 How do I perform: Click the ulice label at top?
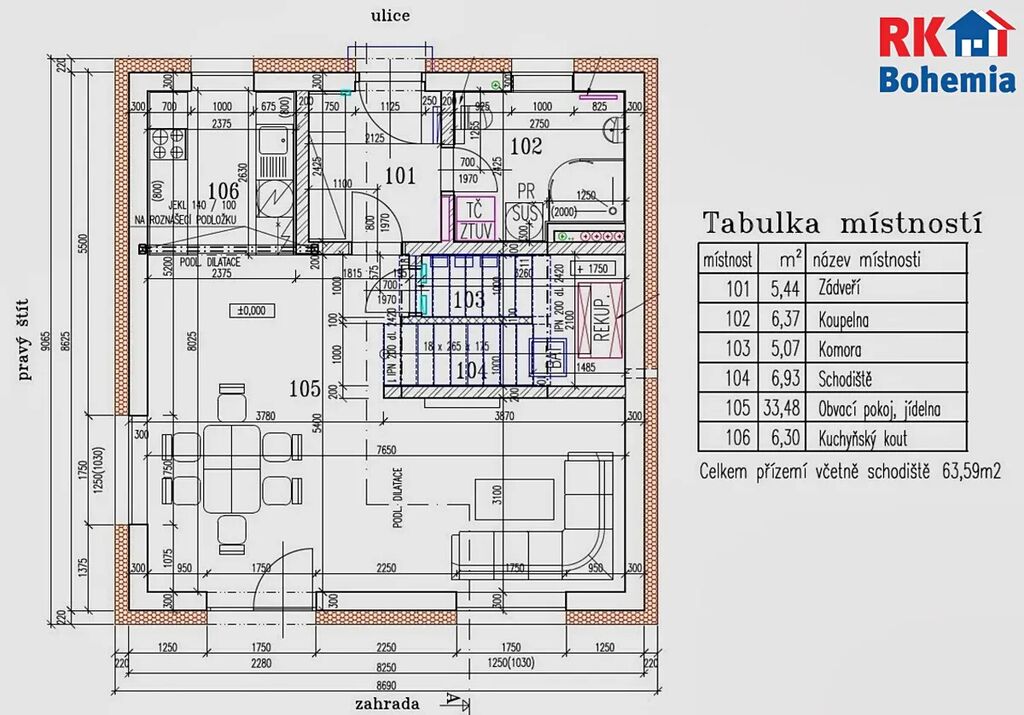(x=390, y=16)
